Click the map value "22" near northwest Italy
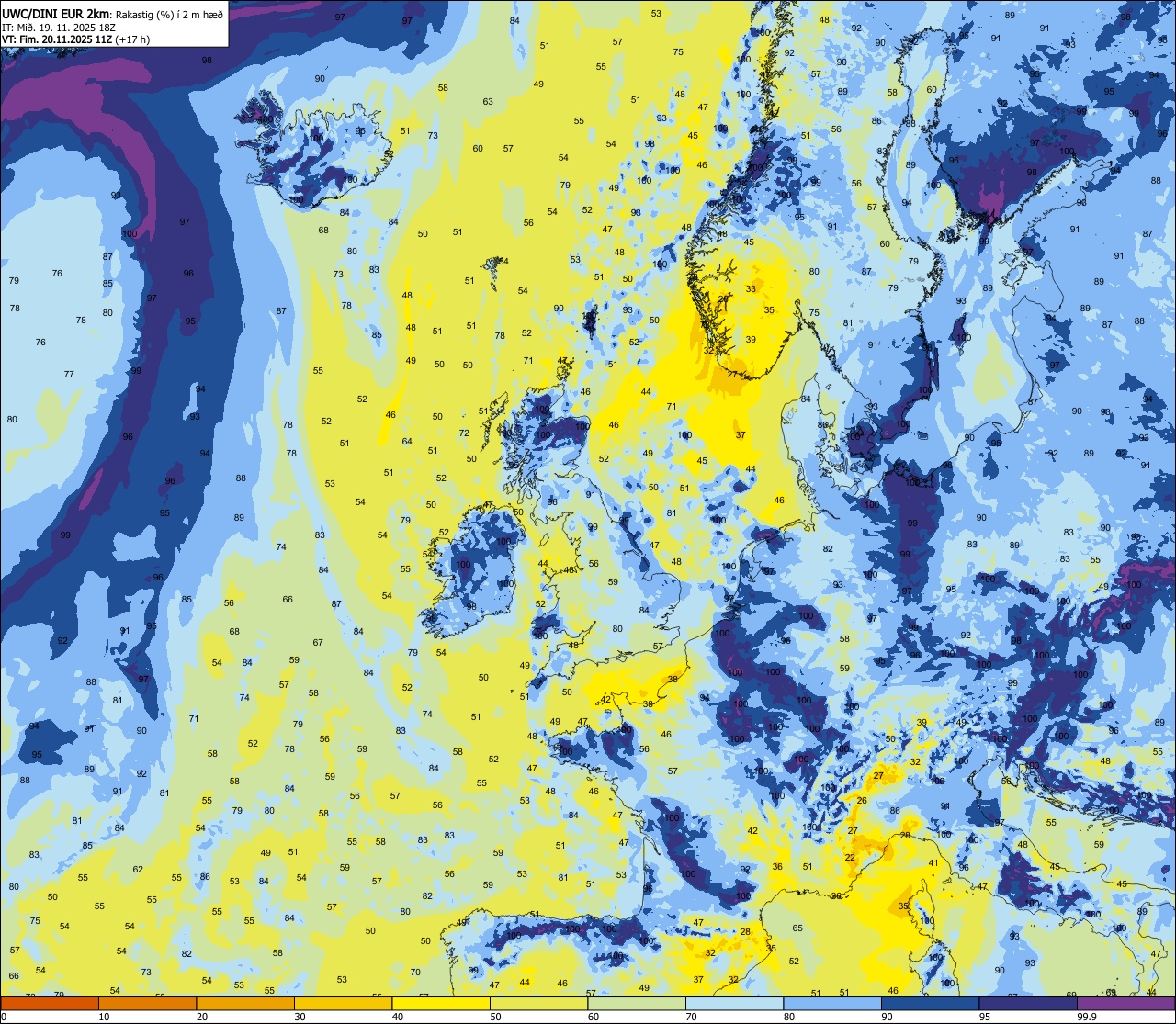Image resolution: width=1176 pixels, height=1024 pixels. point(850,858)
